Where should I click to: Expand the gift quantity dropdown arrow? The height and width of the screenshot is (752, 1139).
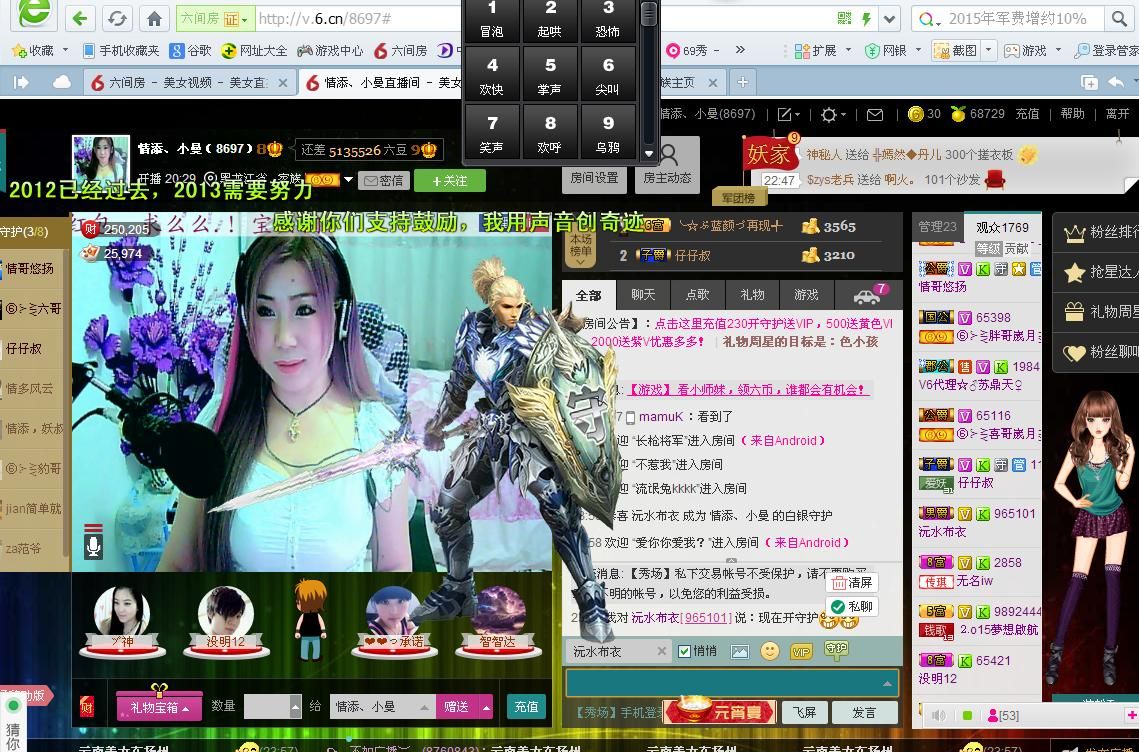click(295, 706)
